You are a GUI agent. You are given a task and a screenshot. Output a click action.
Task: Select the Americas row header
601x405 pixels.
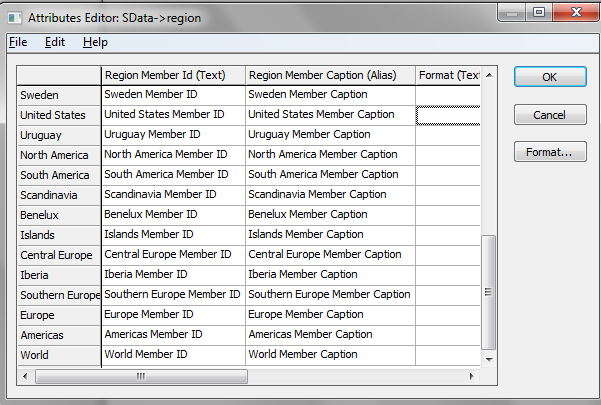59,335
